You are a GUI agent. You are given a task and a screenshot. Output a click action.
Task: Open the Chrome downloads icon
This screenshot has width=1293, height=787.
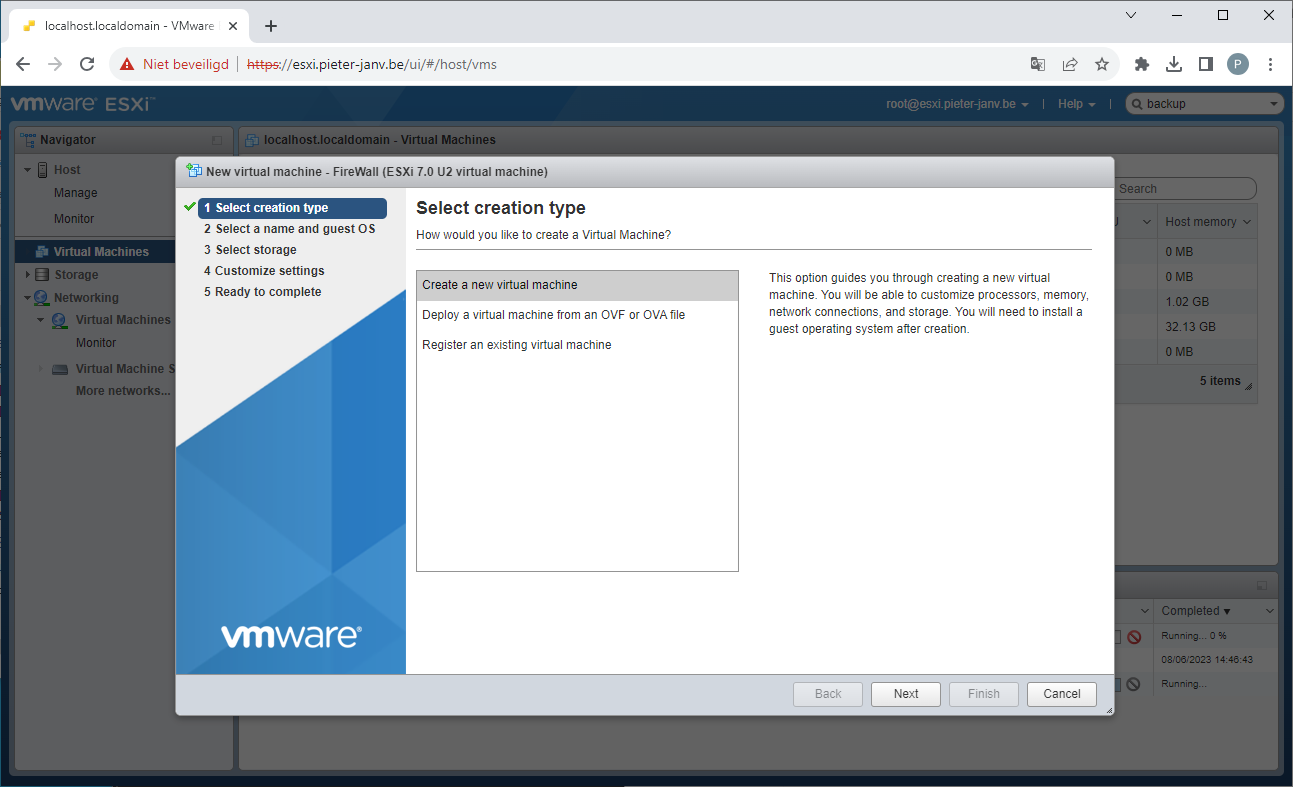coord(1174,64)
